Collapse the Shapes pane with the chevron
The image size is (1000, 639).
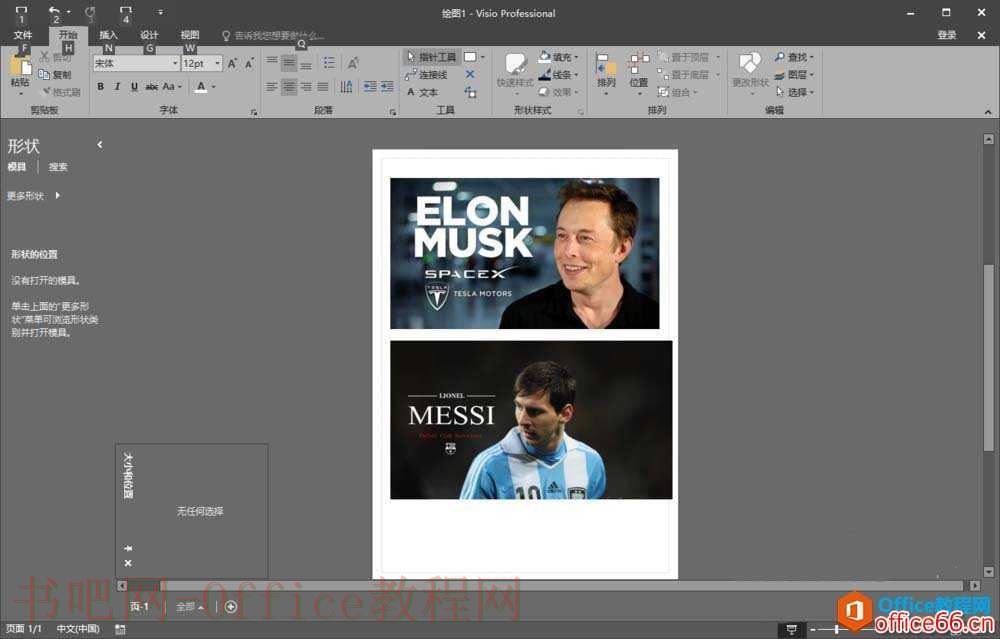99,145
